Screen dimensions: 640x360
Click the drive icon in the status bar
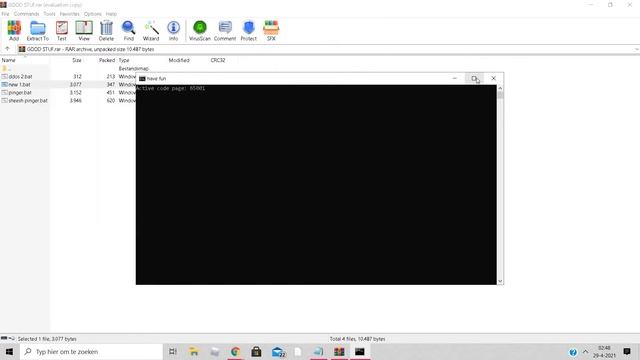tap(4, 338)
